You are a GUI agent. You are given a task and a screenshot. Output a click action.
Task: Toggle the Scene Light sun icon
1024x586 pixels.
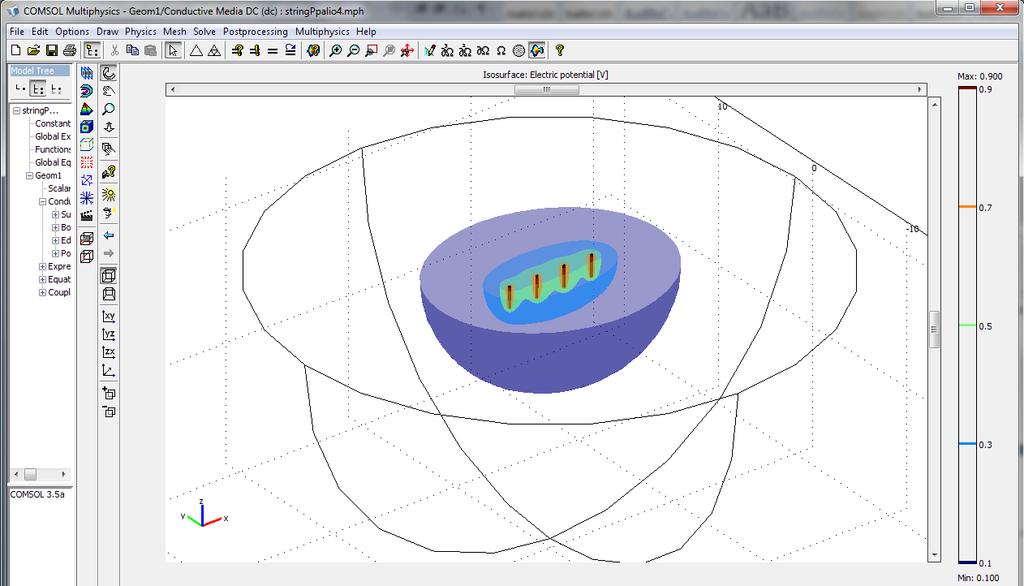pos(108,194)
